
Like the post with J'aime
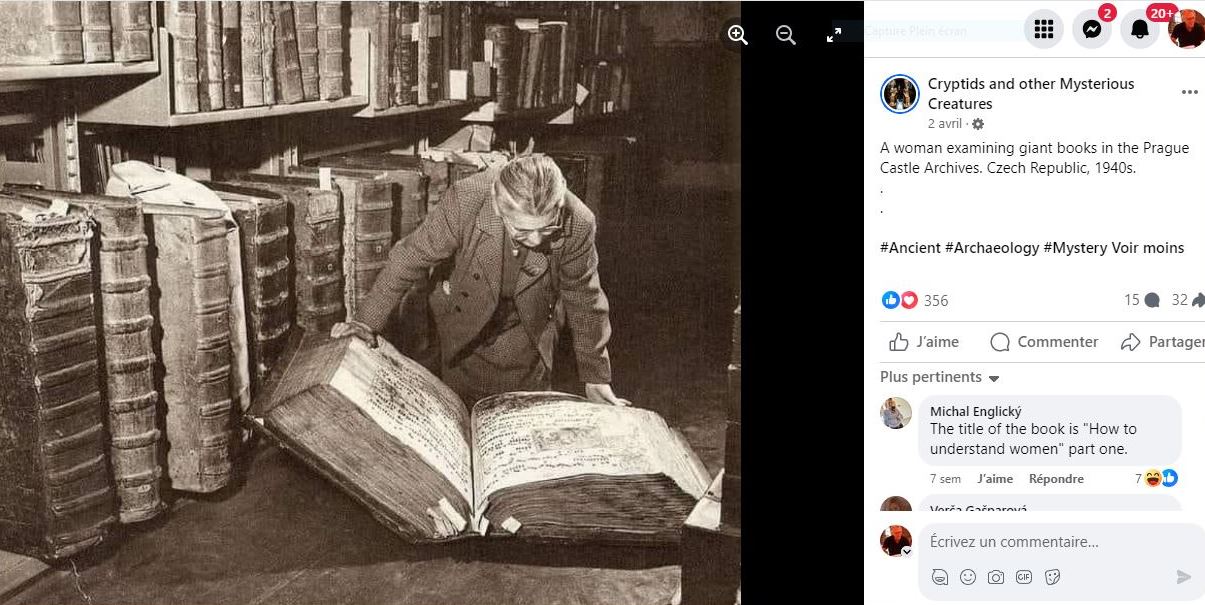click(925, 342)
